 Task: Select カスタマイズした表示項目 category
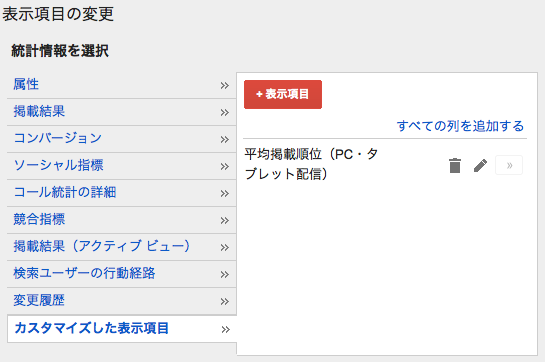tap(122, 329)
